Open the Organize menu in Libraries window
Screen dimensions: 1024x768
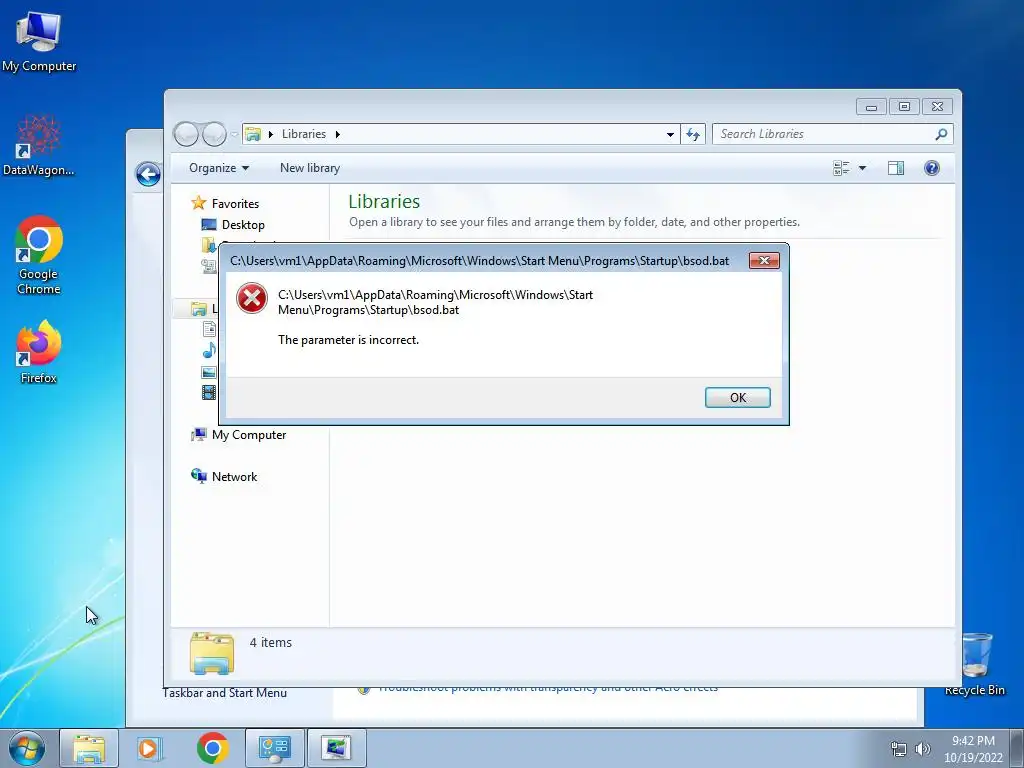pos(219,168)
